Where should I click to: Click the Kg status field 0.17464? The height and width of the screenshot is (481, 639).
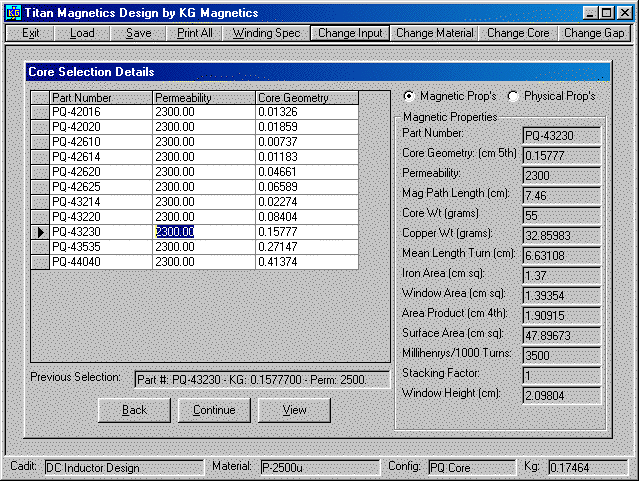pos(588,468)
